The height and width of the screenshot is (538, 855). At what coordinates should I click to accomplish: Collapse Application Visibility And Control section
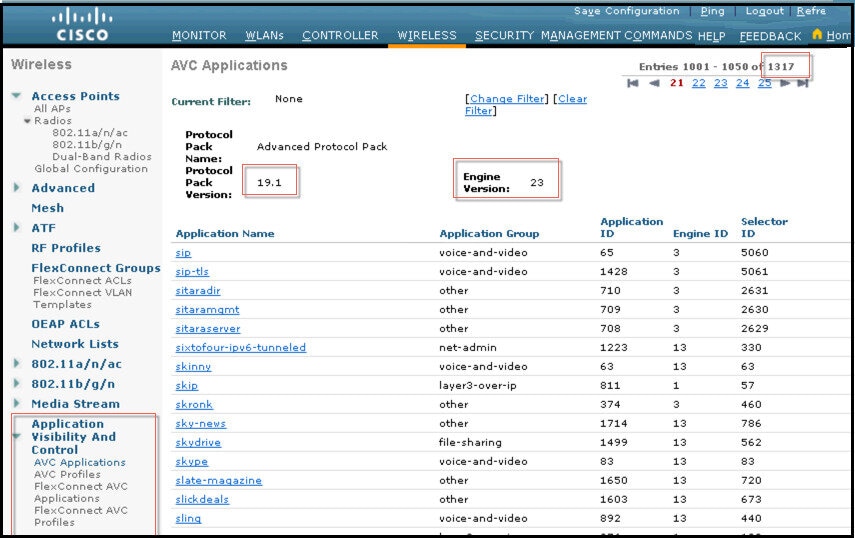pos(16,436)
